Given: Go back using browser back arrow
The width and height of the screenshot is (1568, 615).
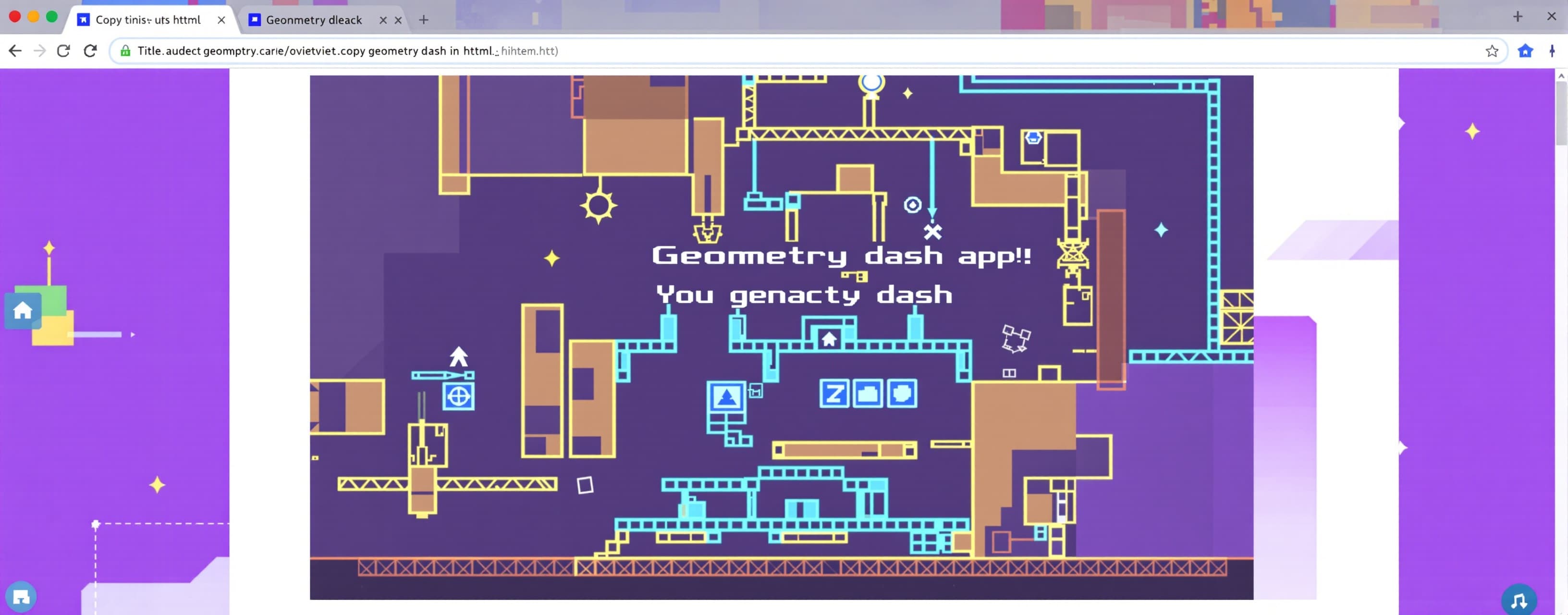Looking at the screenshot, I should (15, 51).
